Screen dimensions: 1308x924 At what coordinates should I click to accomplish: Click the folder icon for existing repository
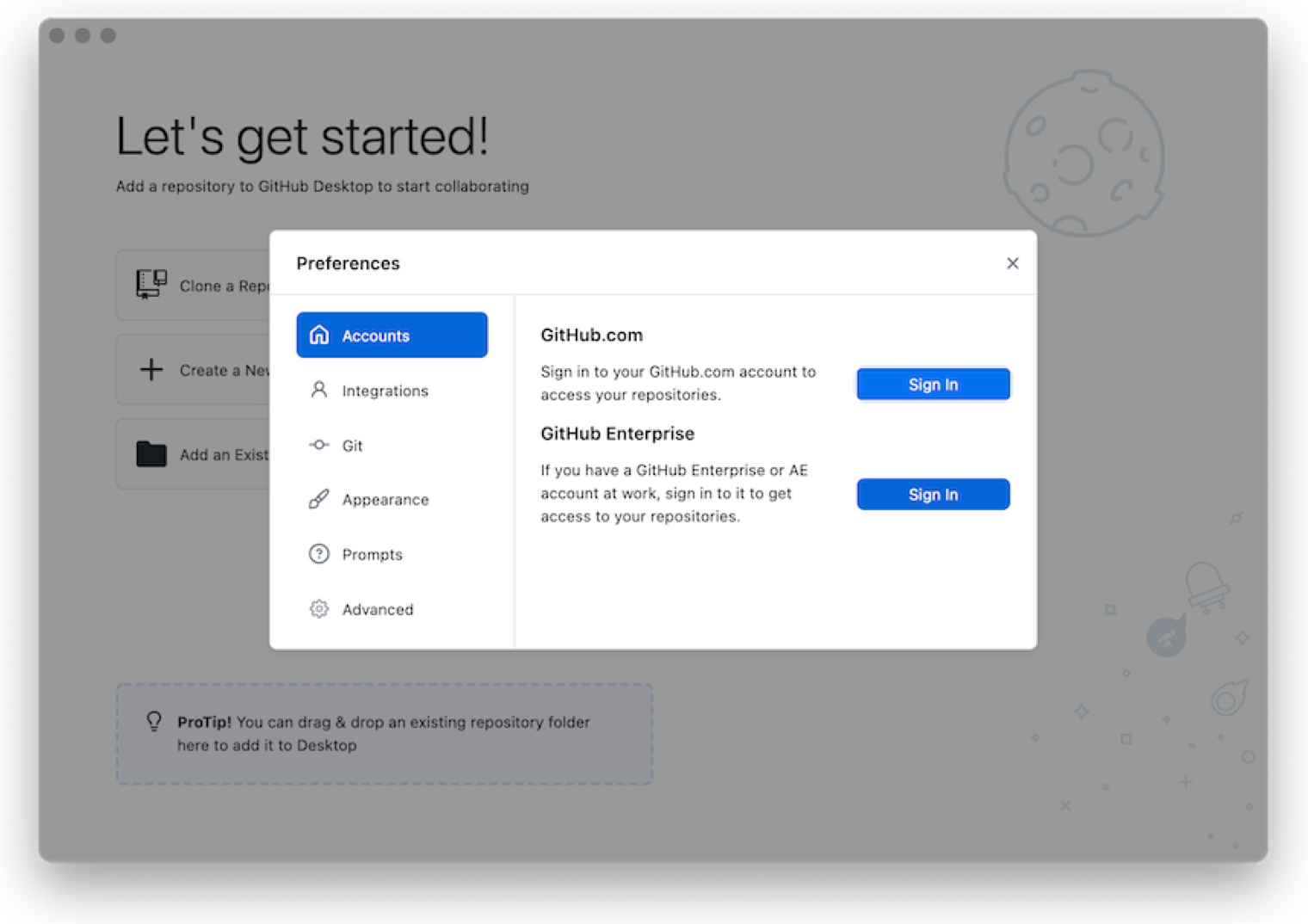coord(151,453)
